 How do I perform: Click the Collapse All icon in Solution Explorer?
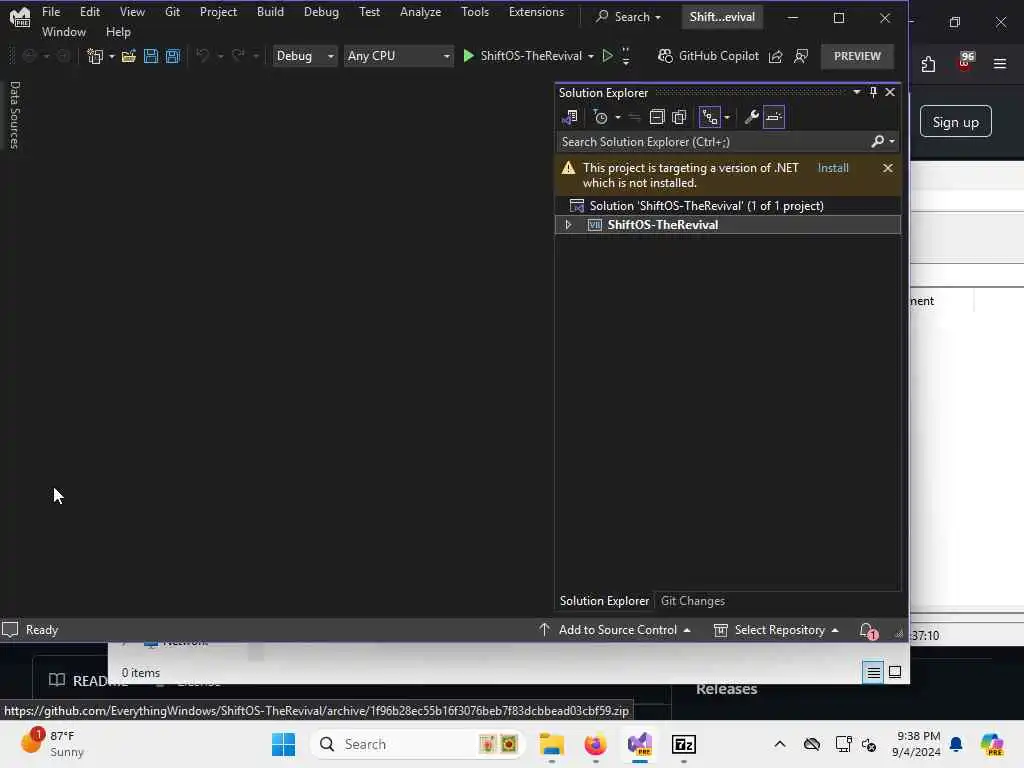[x=657, y=117]
